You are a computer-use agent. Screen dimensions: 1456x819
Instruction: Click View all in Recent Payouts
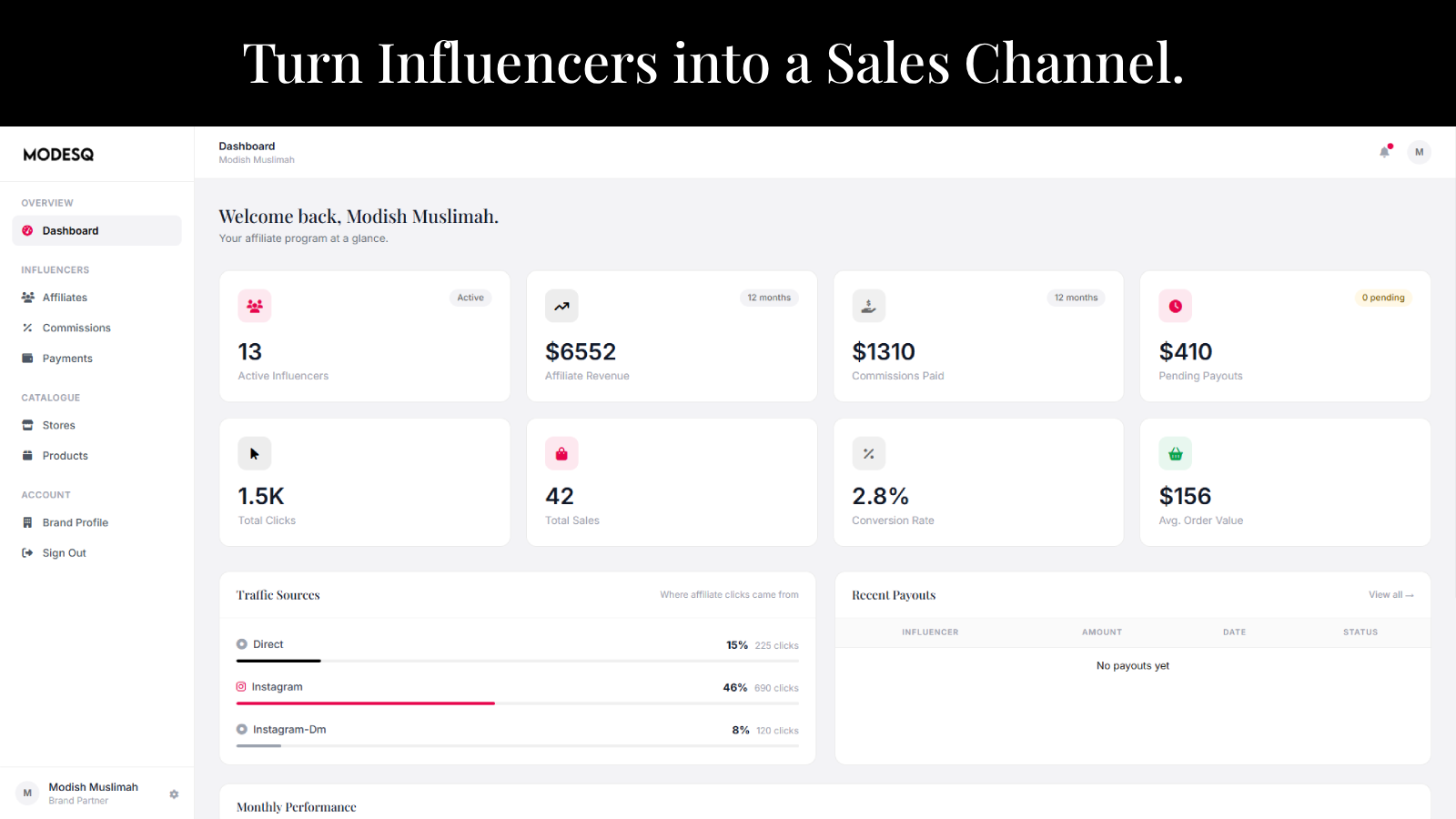coord(1390,595)
